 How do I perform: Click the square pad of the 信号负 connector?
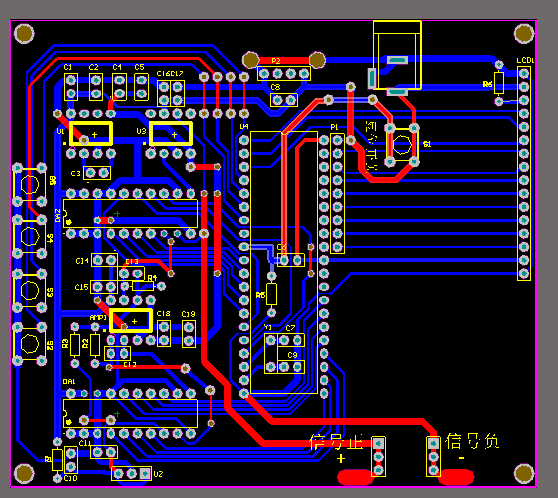pyautogui.click(x=433, y=443)
